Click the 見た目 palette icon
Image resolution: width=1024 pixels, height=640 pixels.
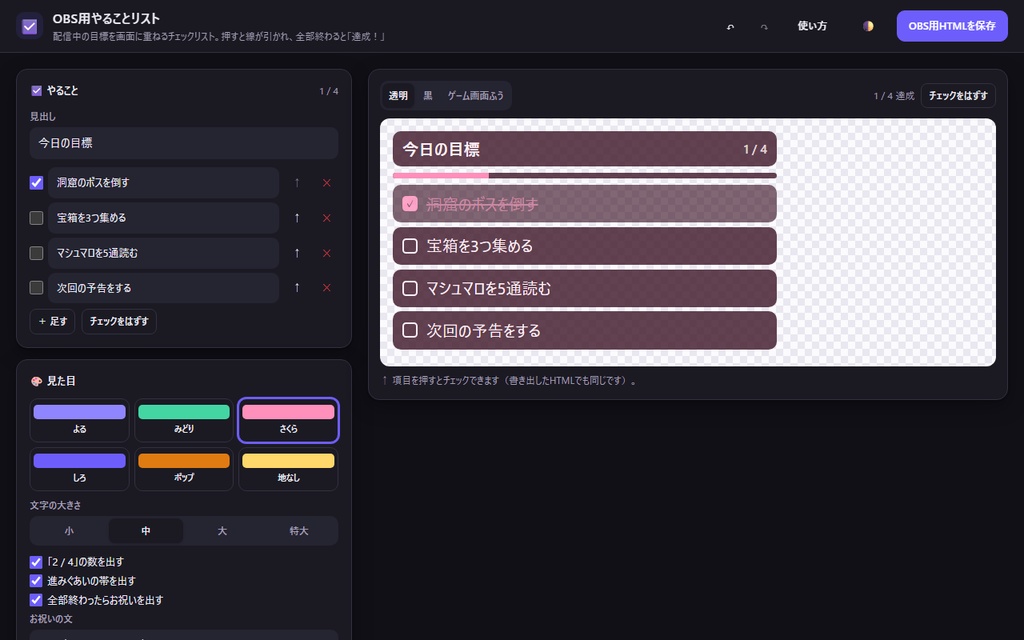[x=37, y=381]
